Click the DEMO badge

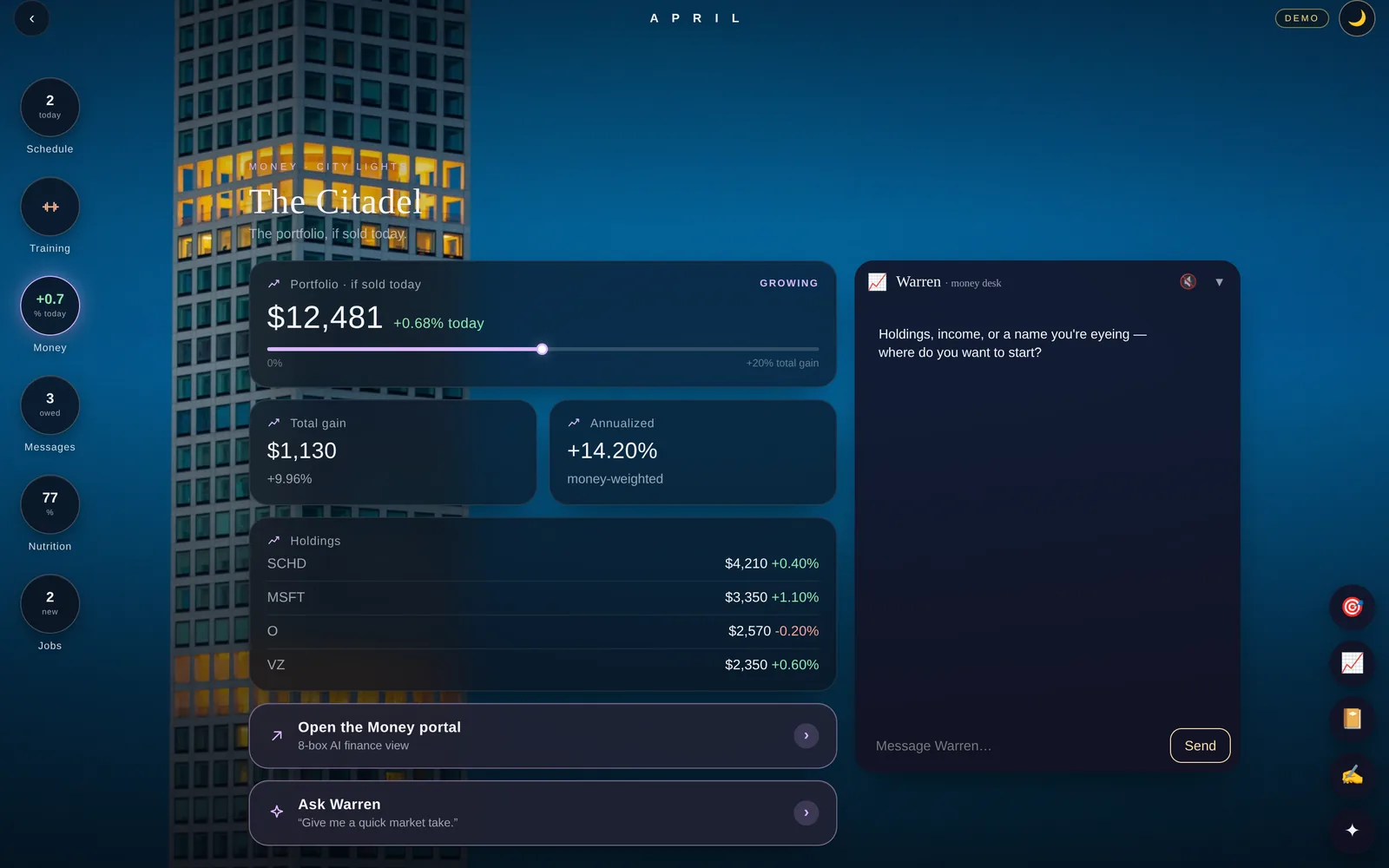pyautogui.click(x=1301, y=18)
